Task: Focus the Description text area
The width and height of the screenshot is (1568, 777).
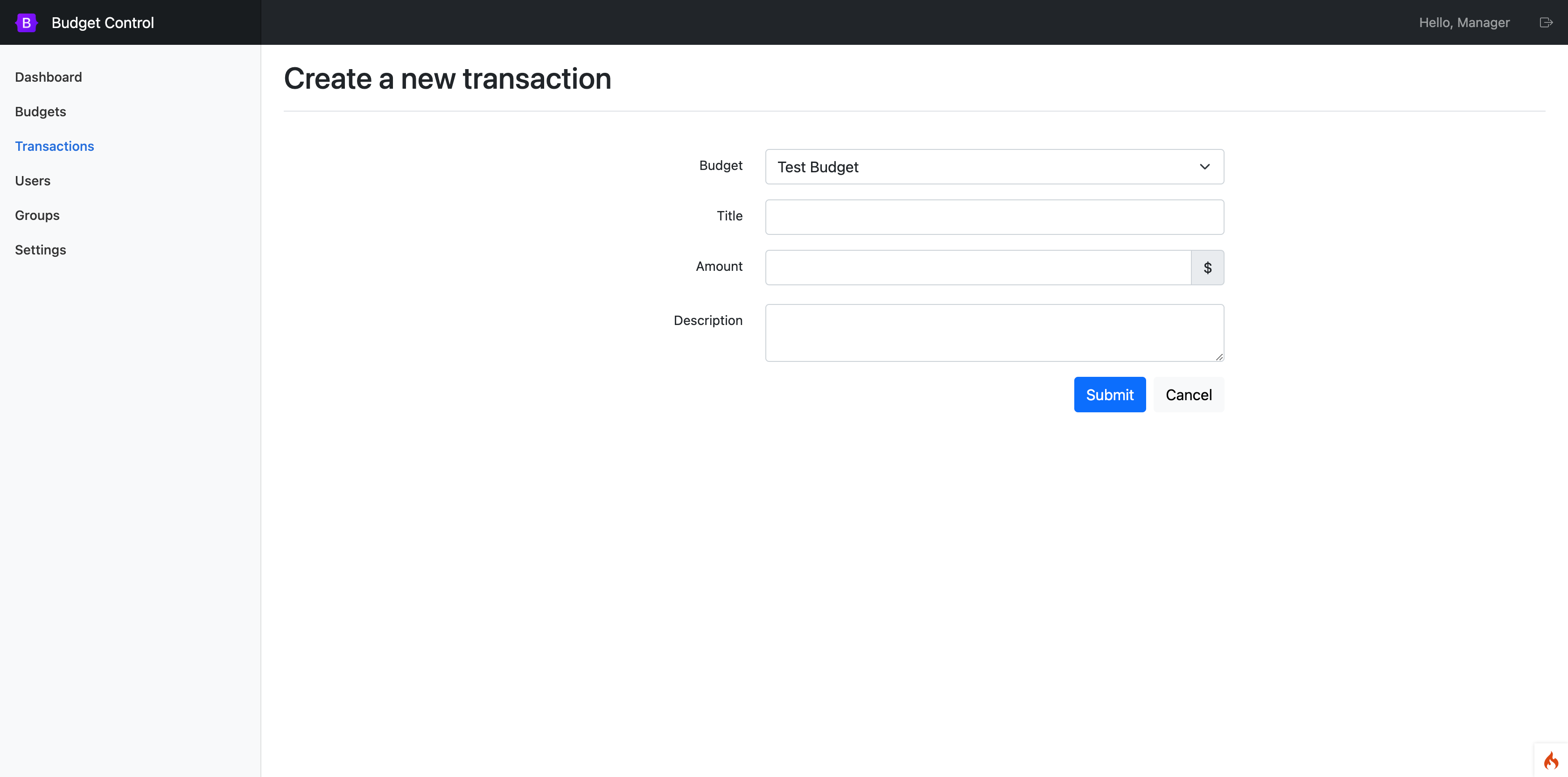Action: [x=994, y=332]
